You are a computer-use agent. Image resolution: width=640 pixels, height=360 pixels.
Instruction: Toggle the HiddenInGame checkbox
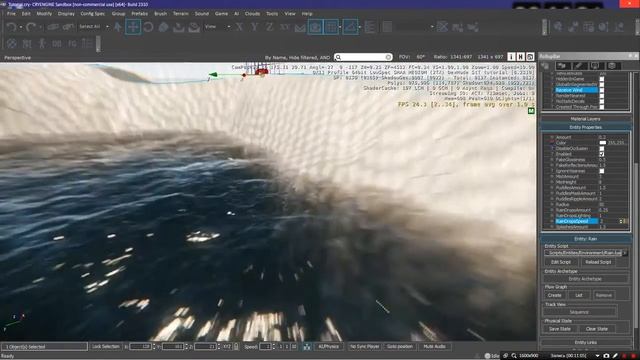[602, 79]
